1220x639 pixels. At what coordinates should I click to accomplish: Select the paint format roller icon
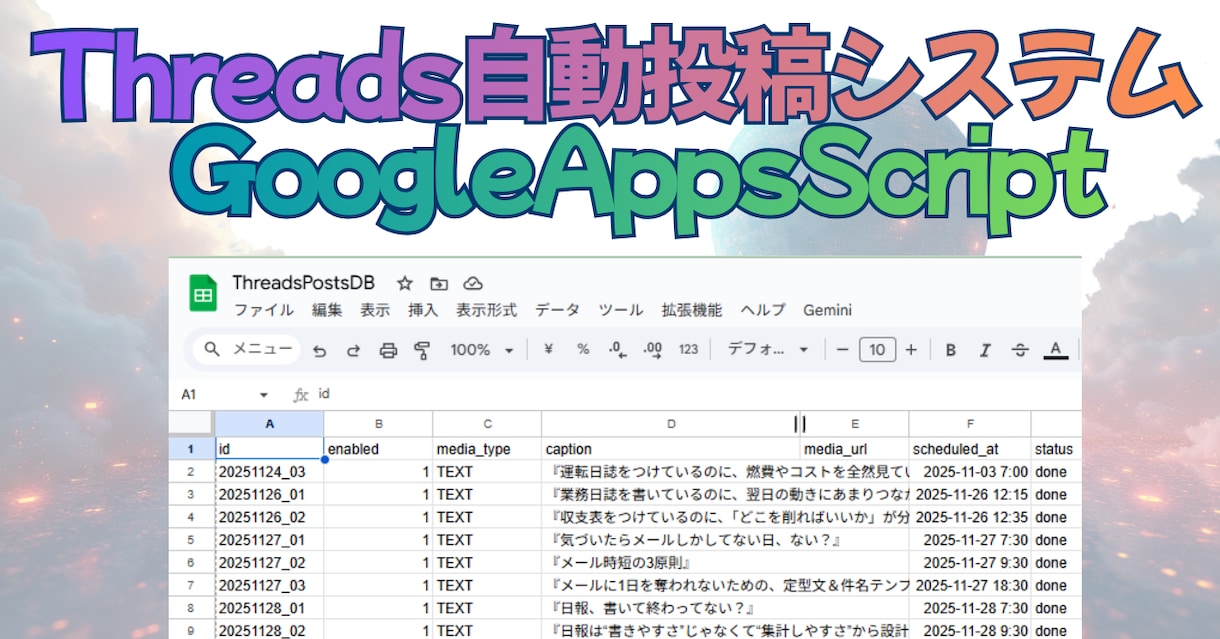[x=421, y=350]
